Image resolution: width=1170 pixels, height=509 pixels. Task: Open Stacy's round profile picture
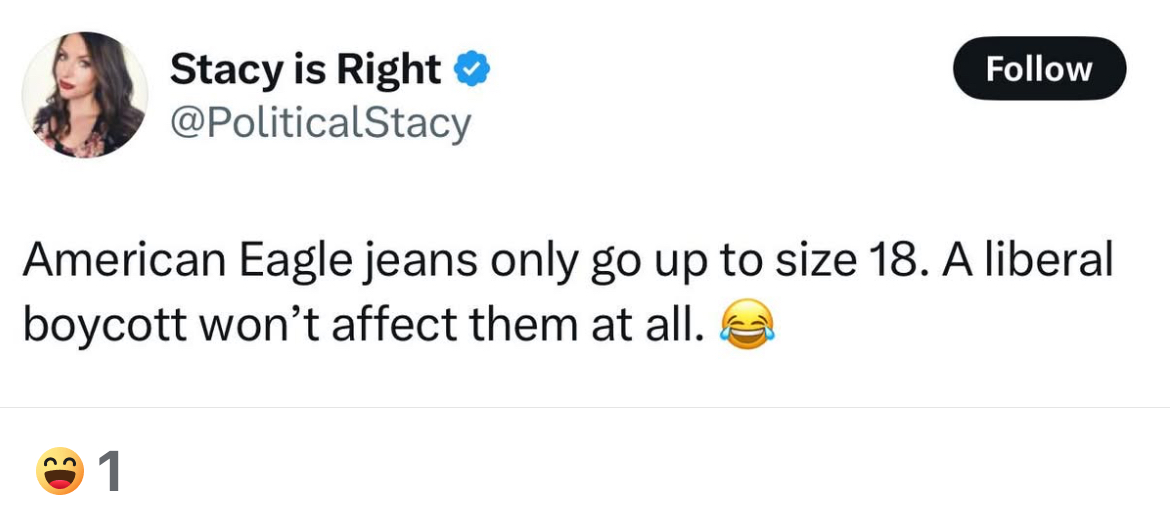click(85, 95)
